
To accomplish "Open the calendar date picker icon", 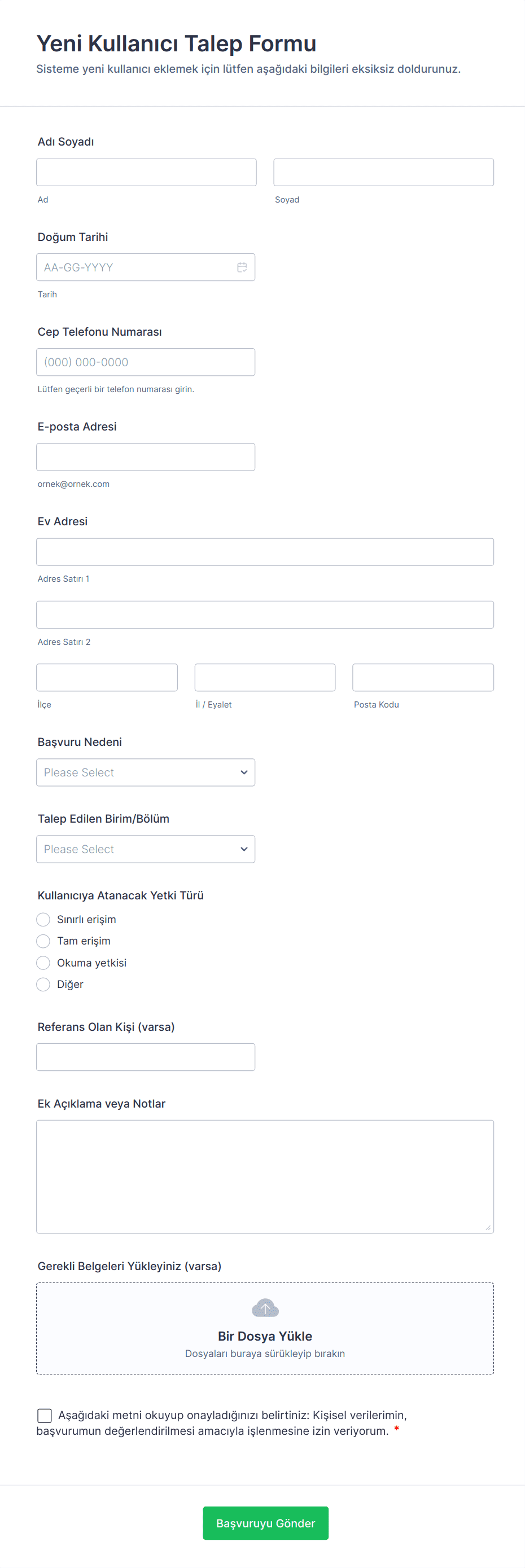I will tap(242, 267).
